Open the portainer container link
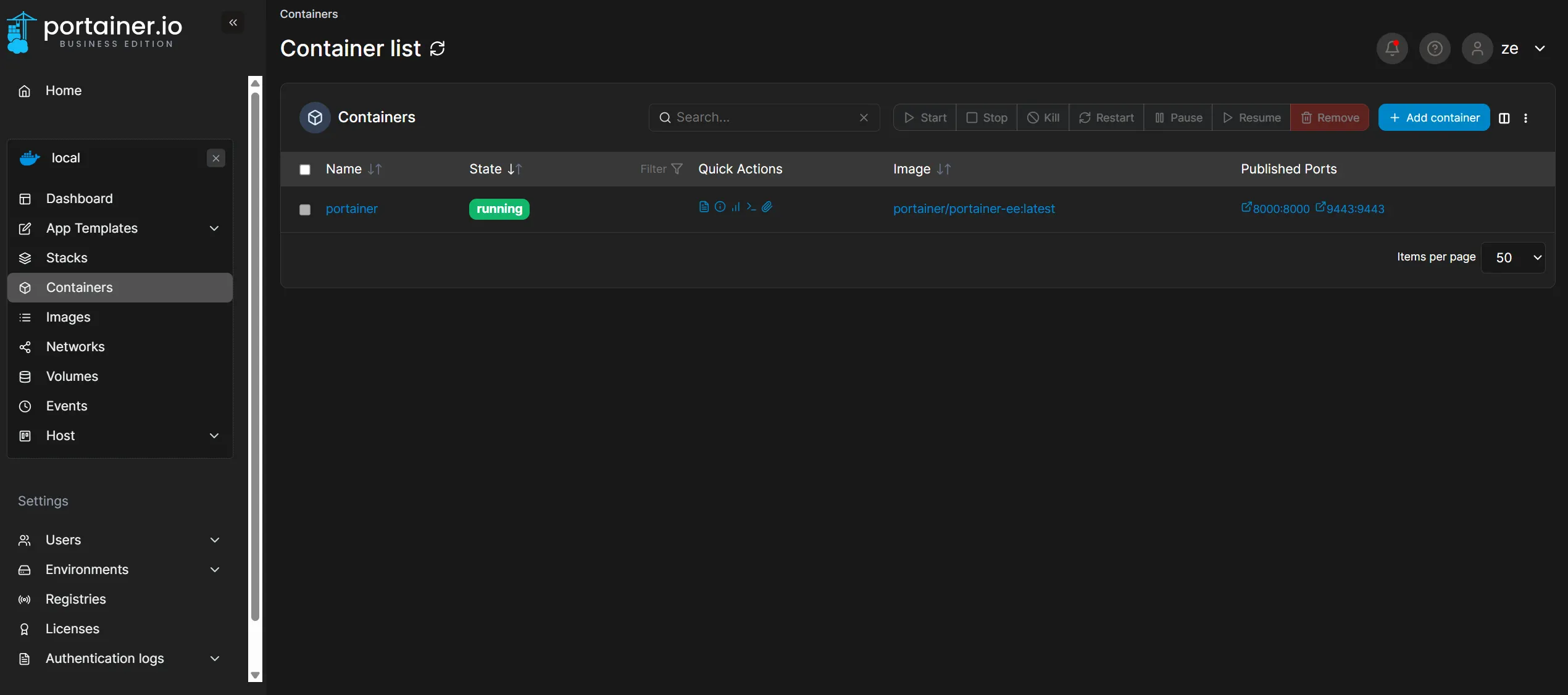This screenshot has height=695, width=1568. coord(352,209)
